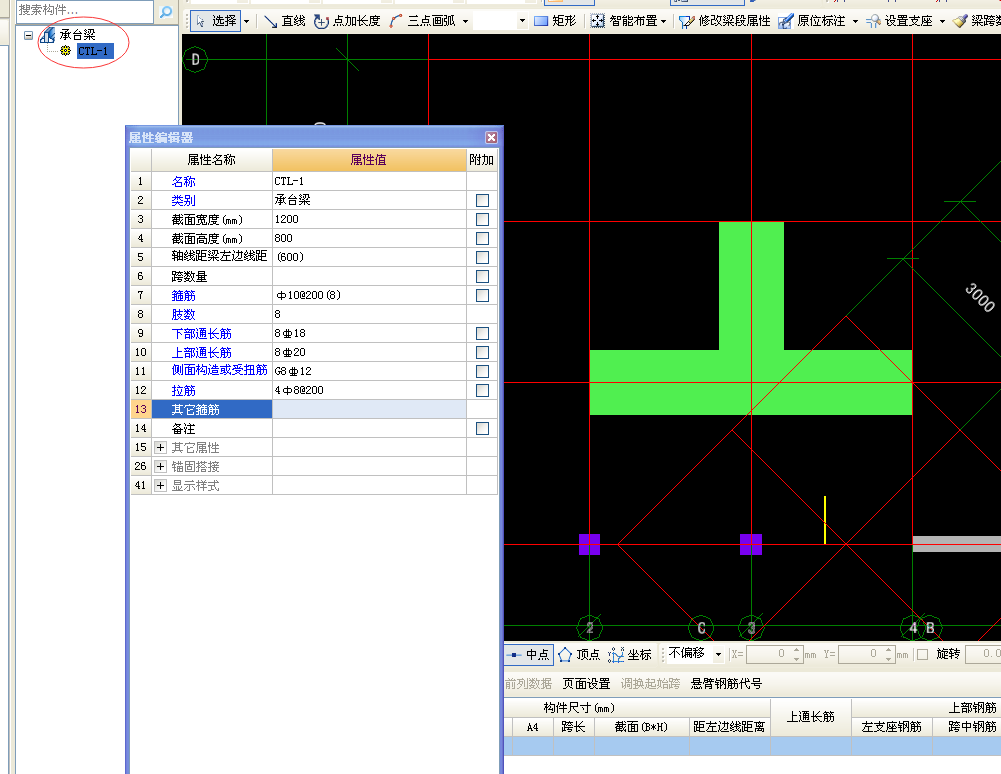The width and height of the screenshot is (1001, 774).
Task: Click the 设置支座 tool
Action: [899, 21]
